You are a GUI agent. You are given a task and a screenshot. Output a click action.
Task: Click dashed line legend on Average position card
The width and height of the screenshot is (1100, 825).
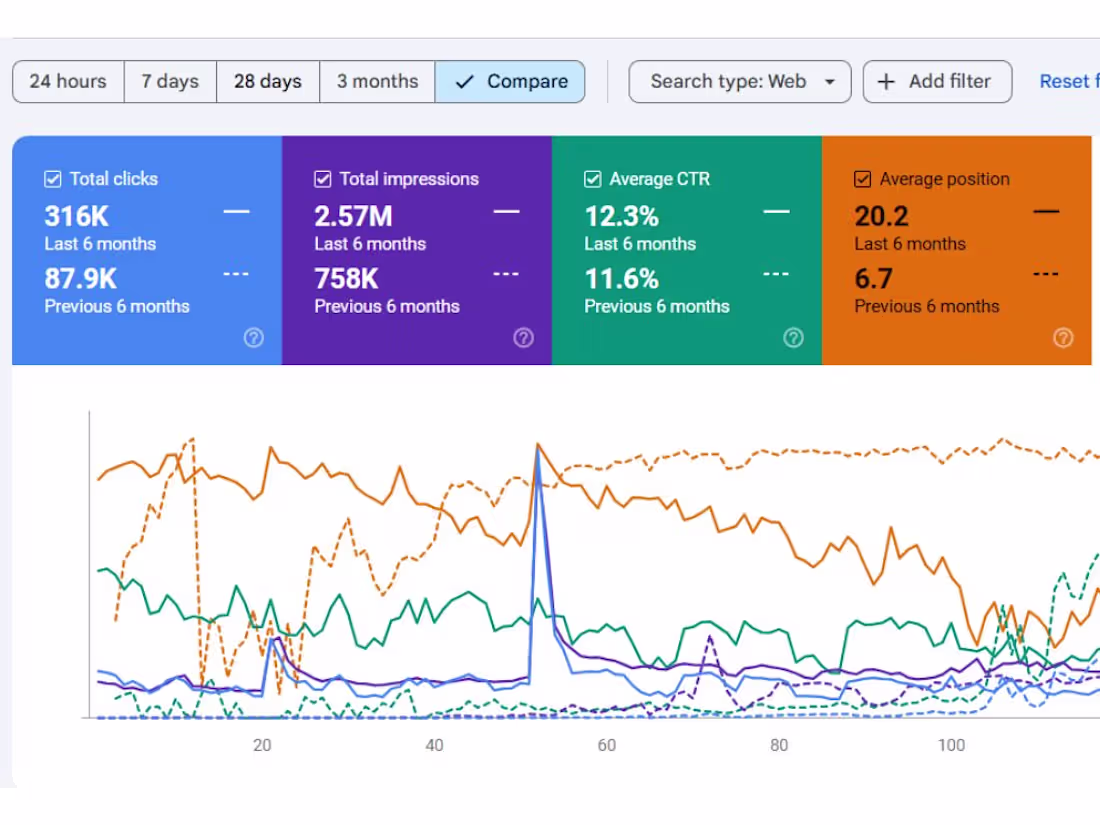[1046, 273]
